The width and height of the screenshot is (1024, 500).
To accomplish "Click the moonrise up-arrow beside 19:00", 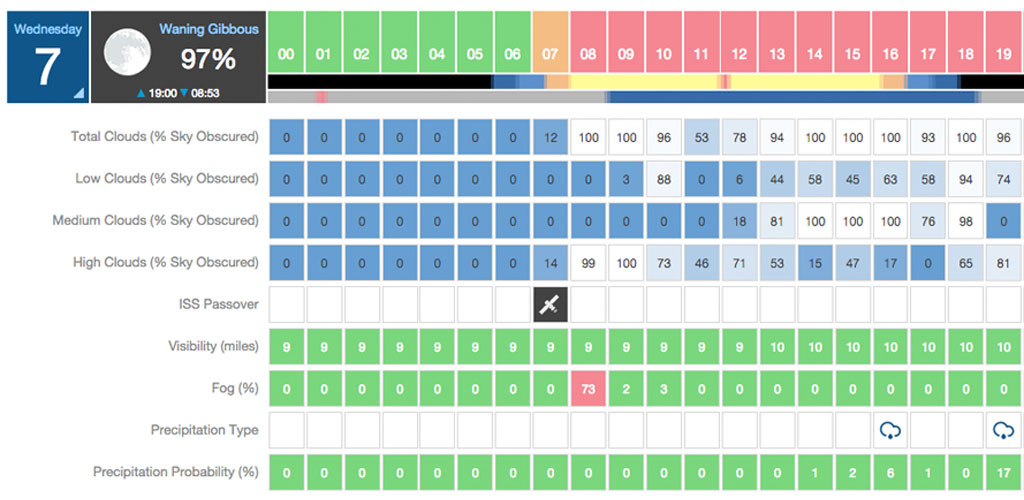I will point(142,93).
